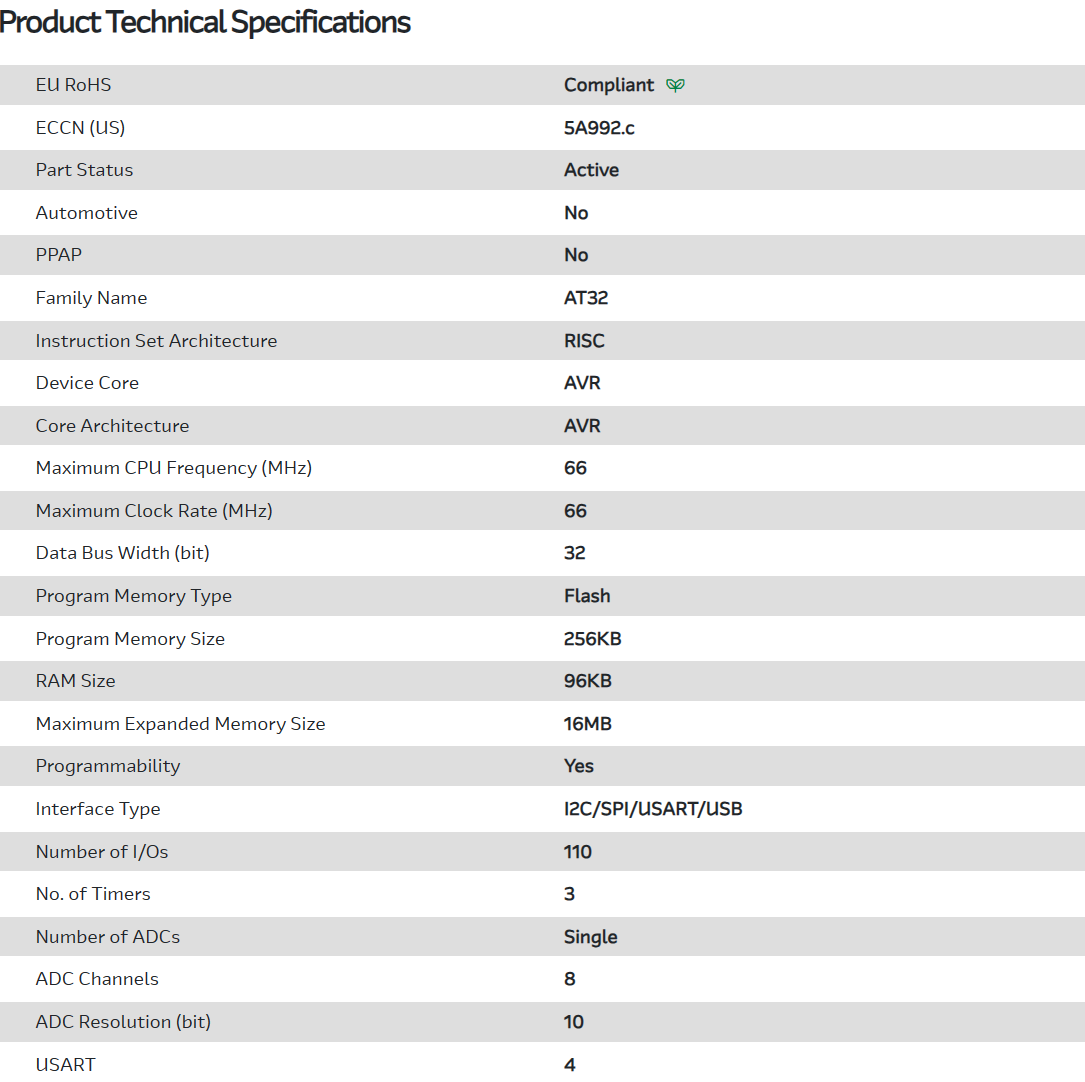Click the 5A992.c ECCN value
The height and width of the screenshot is (1082, 1085).
pyautogui.click(x=599, y=128)
